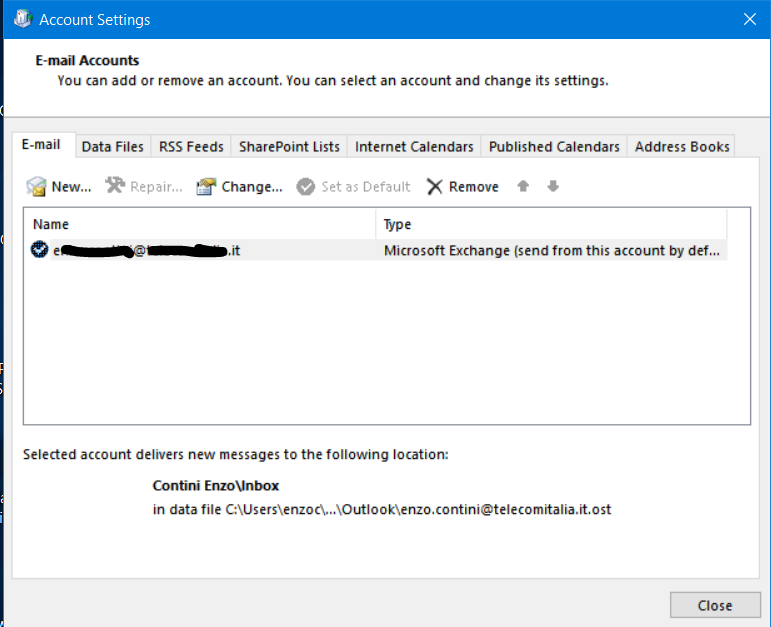Move the account up with the arrow
The height and width of the screenshot is (627, 771).
[522, 187]
